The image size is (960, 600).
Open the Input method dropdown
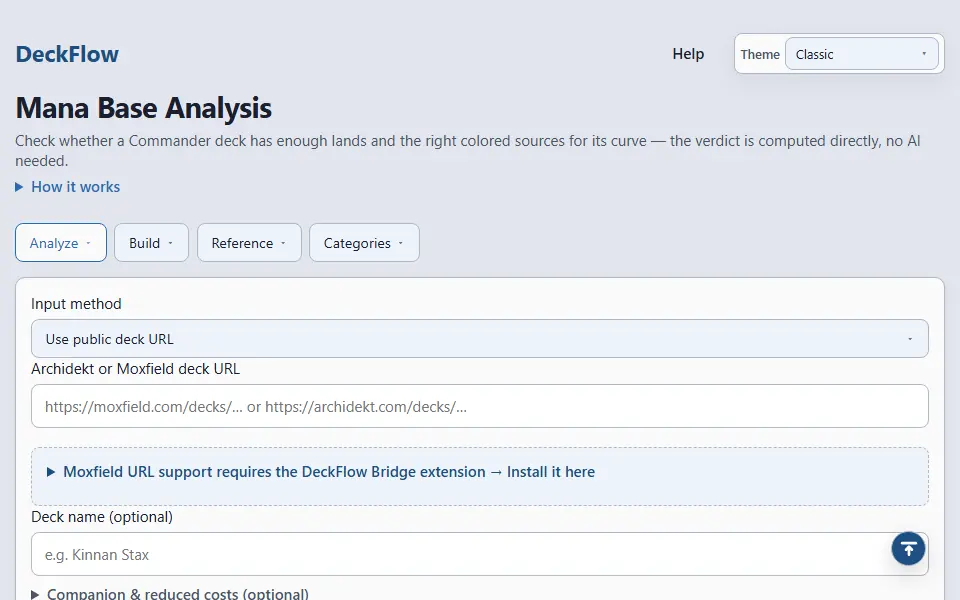tap(479, 339)
